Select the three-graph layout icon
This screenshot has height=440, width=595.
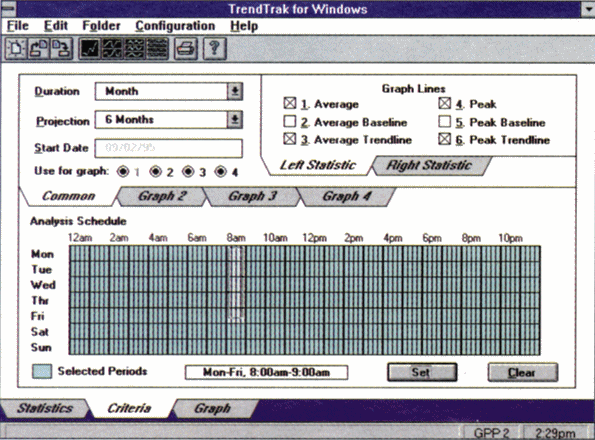[135, 49]
